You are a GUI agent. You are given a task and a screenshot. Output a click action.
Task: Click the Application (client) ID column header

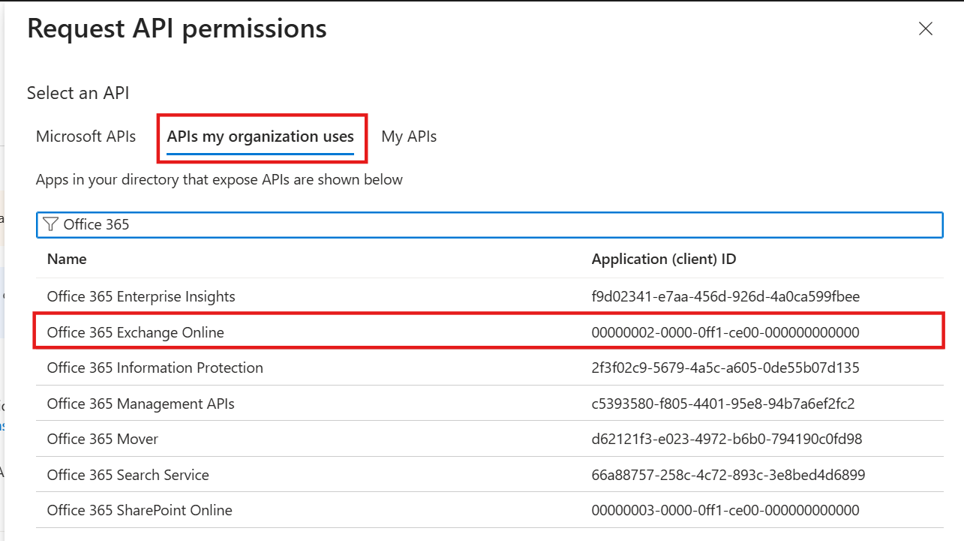(x=663, y=259)
